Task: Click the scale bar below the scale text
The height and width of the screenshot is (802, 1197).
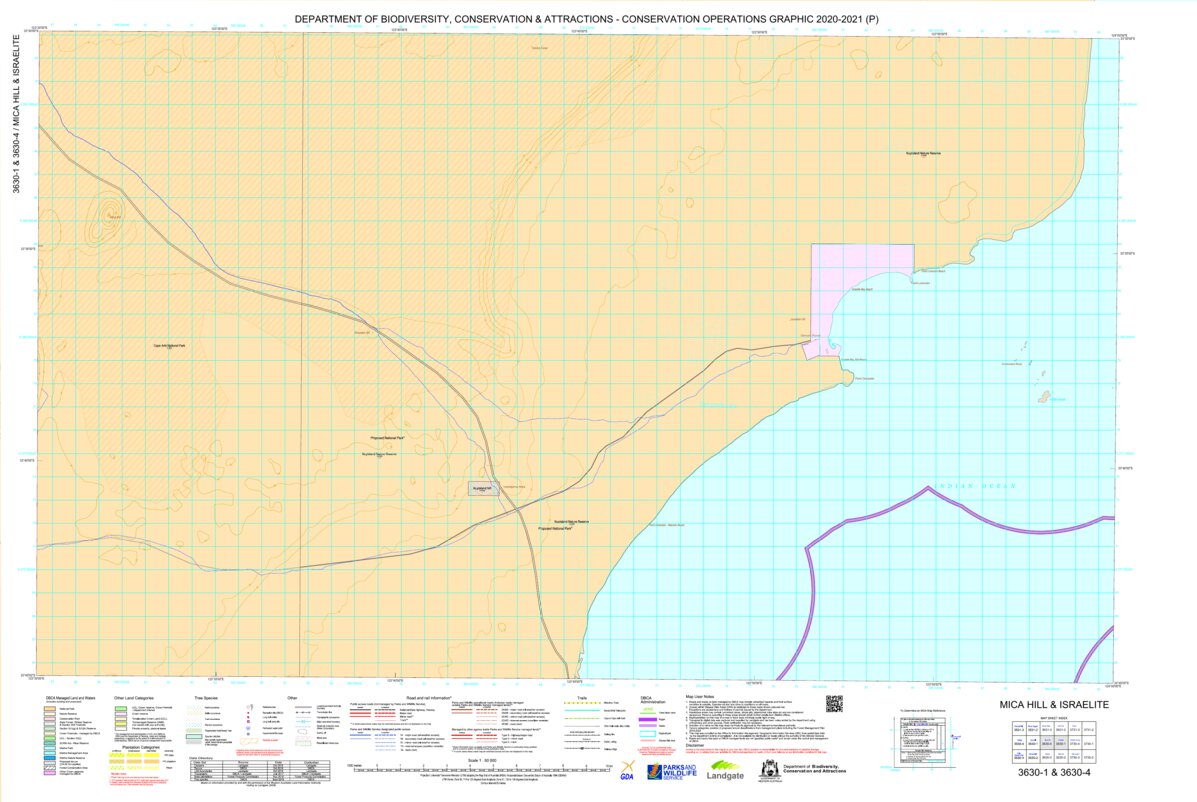Action: pos(480,769)
